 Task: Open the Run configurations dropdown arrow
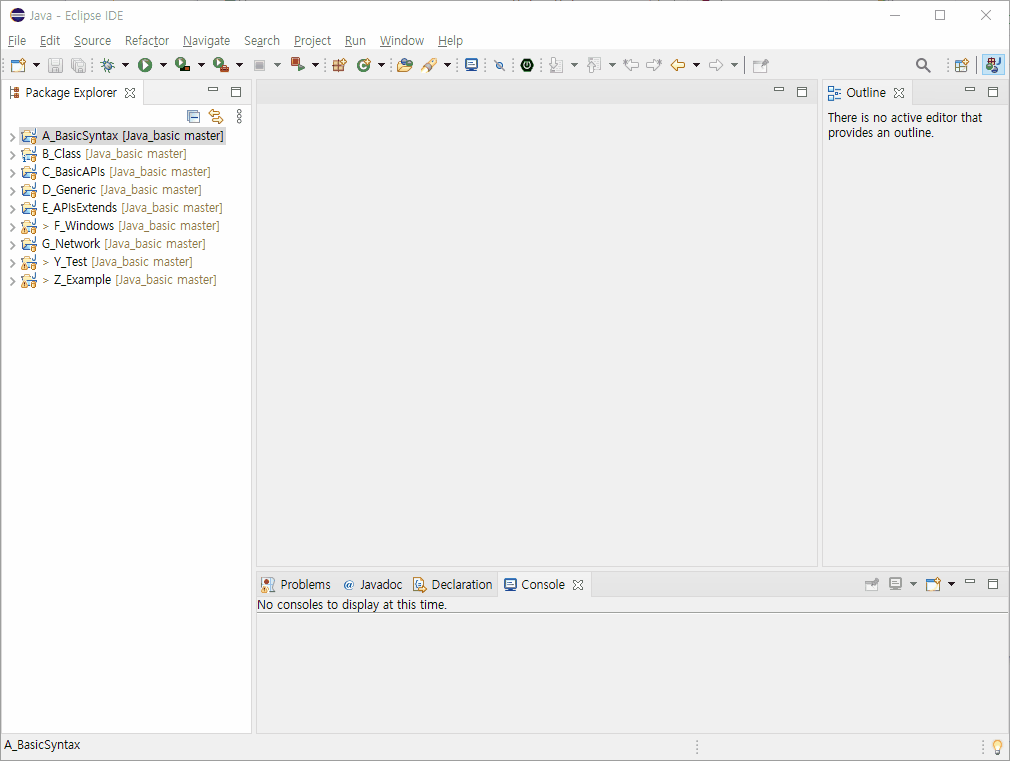[163, 65]
